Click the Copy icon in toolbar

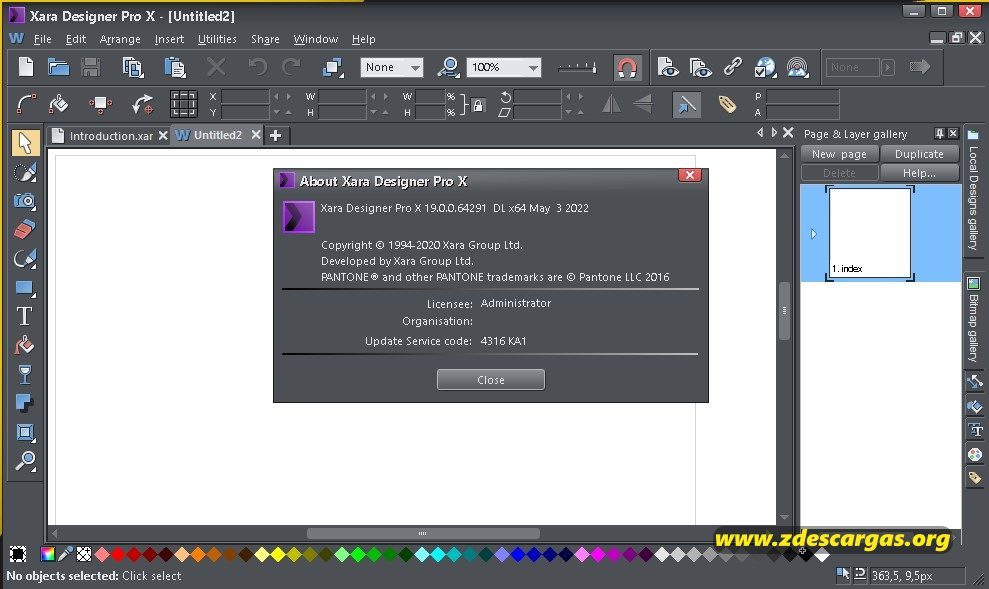click(x=132, y=67)
